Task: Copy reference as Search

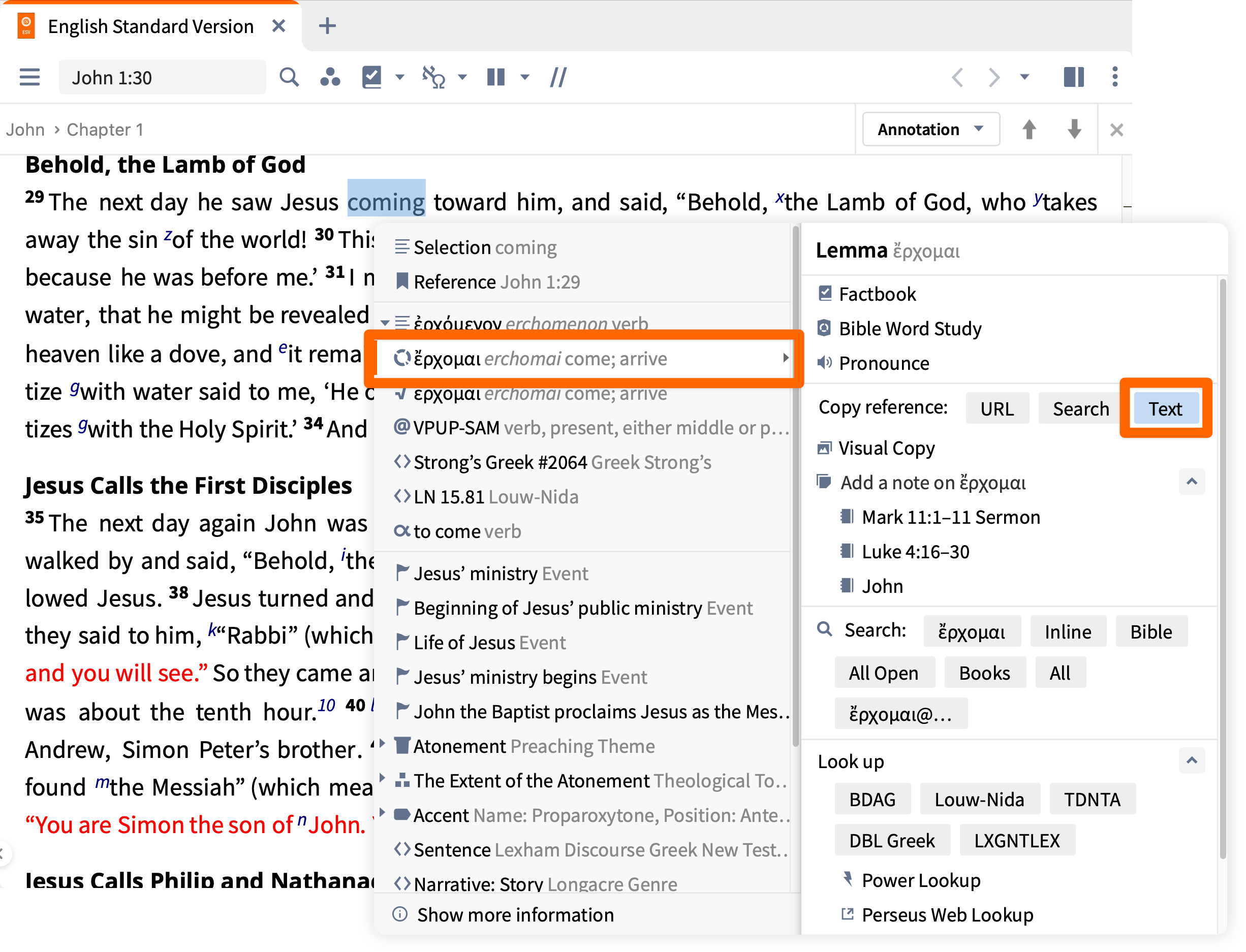Action: [x=1081, y=408]
